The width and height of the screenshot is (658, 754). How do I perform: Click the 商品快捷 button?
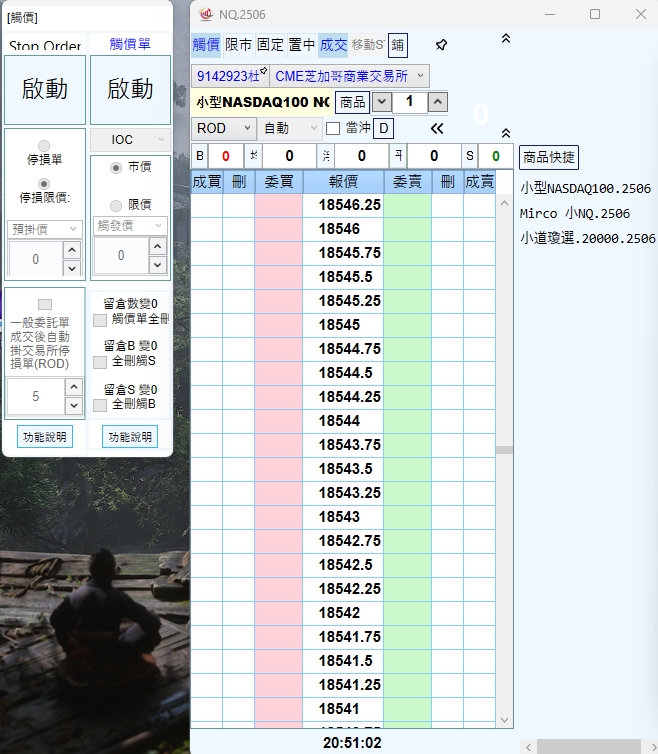click(548, 157)
